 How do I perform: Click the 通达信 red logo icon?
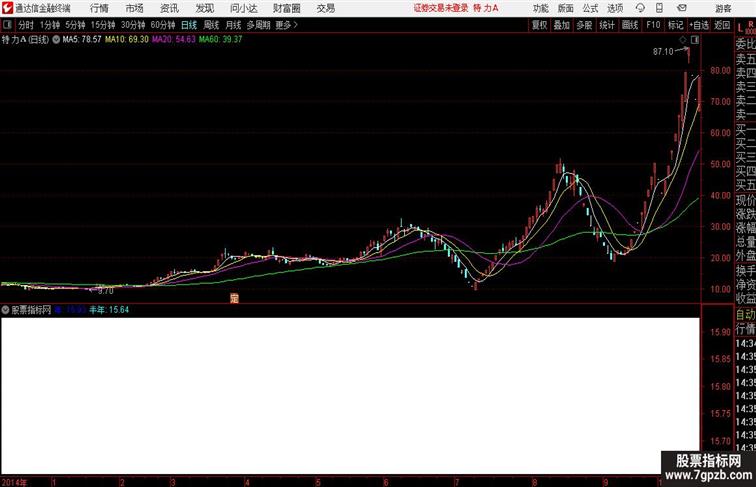[x=8, y=8]
